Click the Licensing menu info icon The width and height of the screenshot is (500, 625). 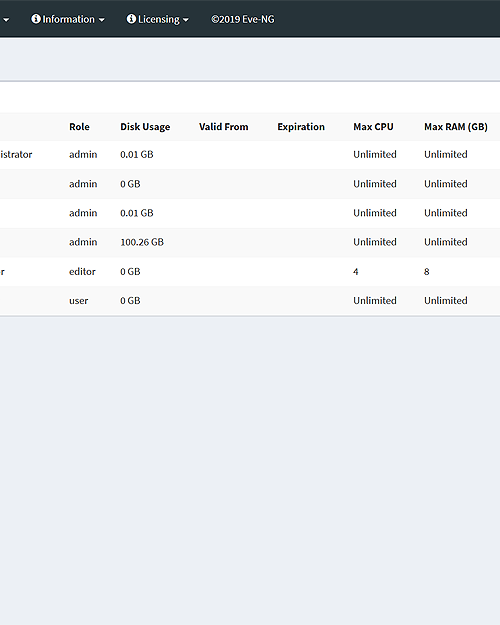pos(131,19)
